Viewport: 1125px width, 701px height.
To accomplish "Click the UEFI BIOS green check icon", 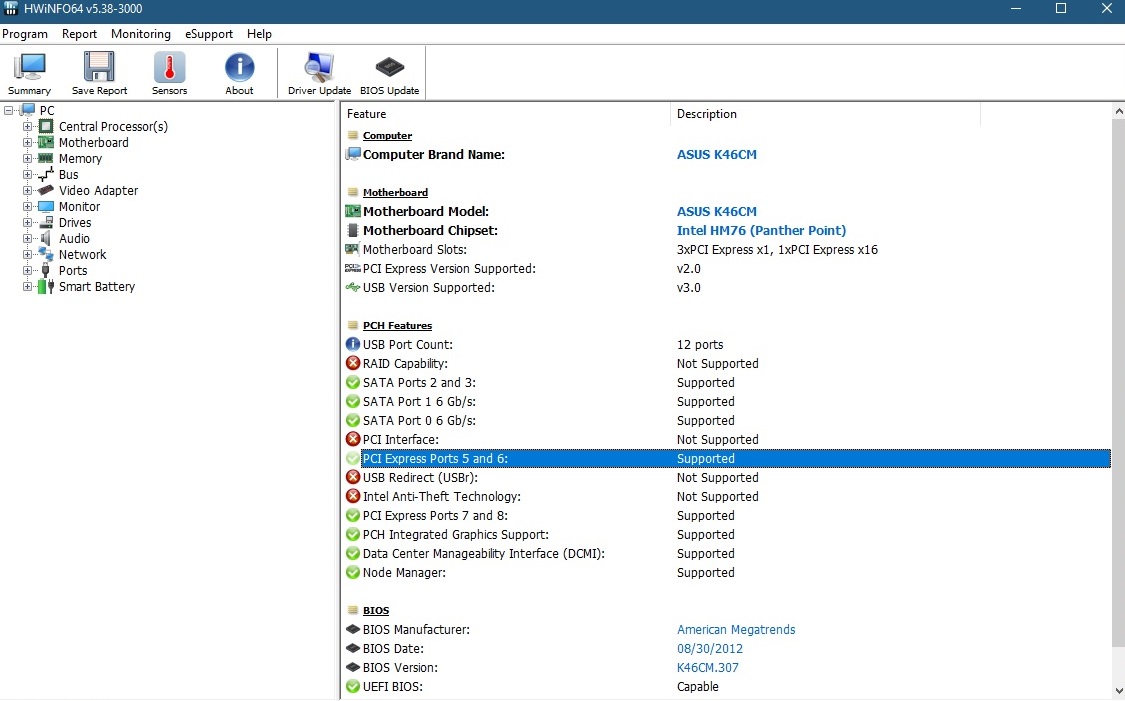I will point(352,687).
